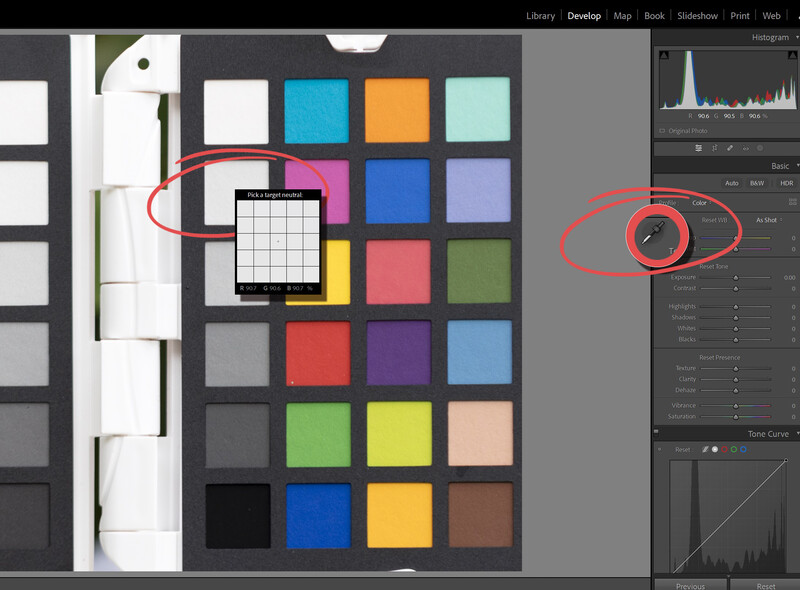Click Reset WB label
Viewport: 800px width, 590px height.
[714, 220]
